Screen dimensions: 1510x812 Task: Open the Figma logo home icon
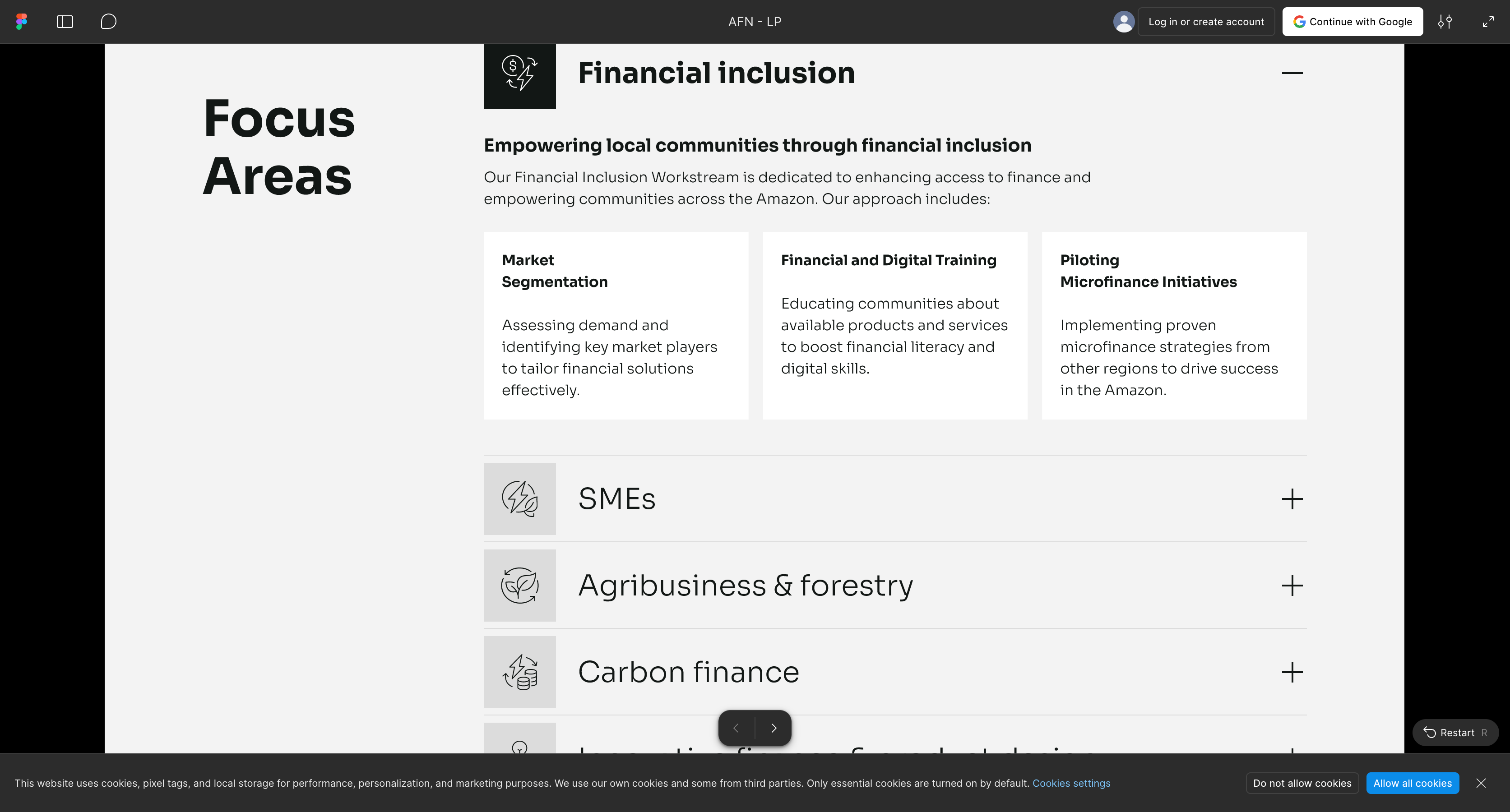pos(22,22)
